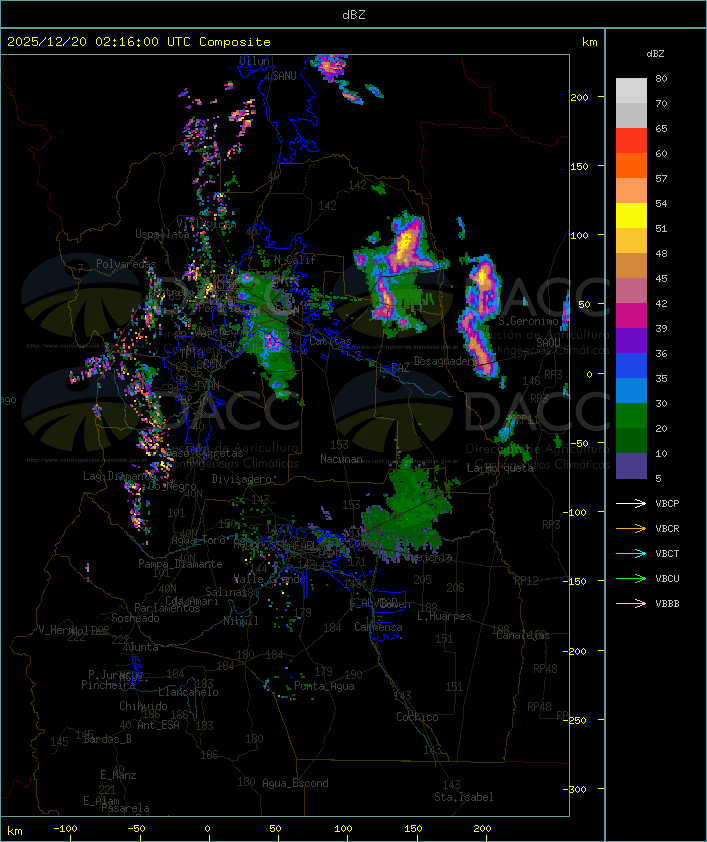Image resolution: width=707 pixels, height=842 pixels.
Task: Click the Punta_Agua map label
Action: click(324, 686)
